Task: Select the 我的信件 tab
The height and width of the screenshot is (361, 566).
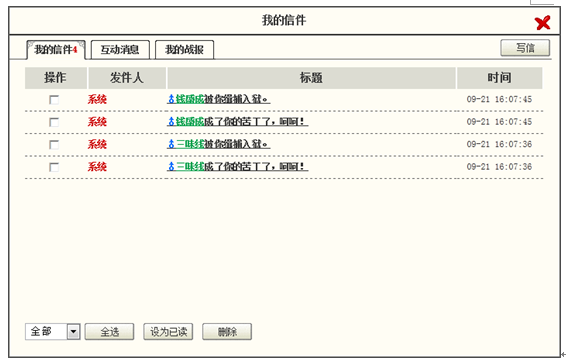Action: (x=56, y=49)
